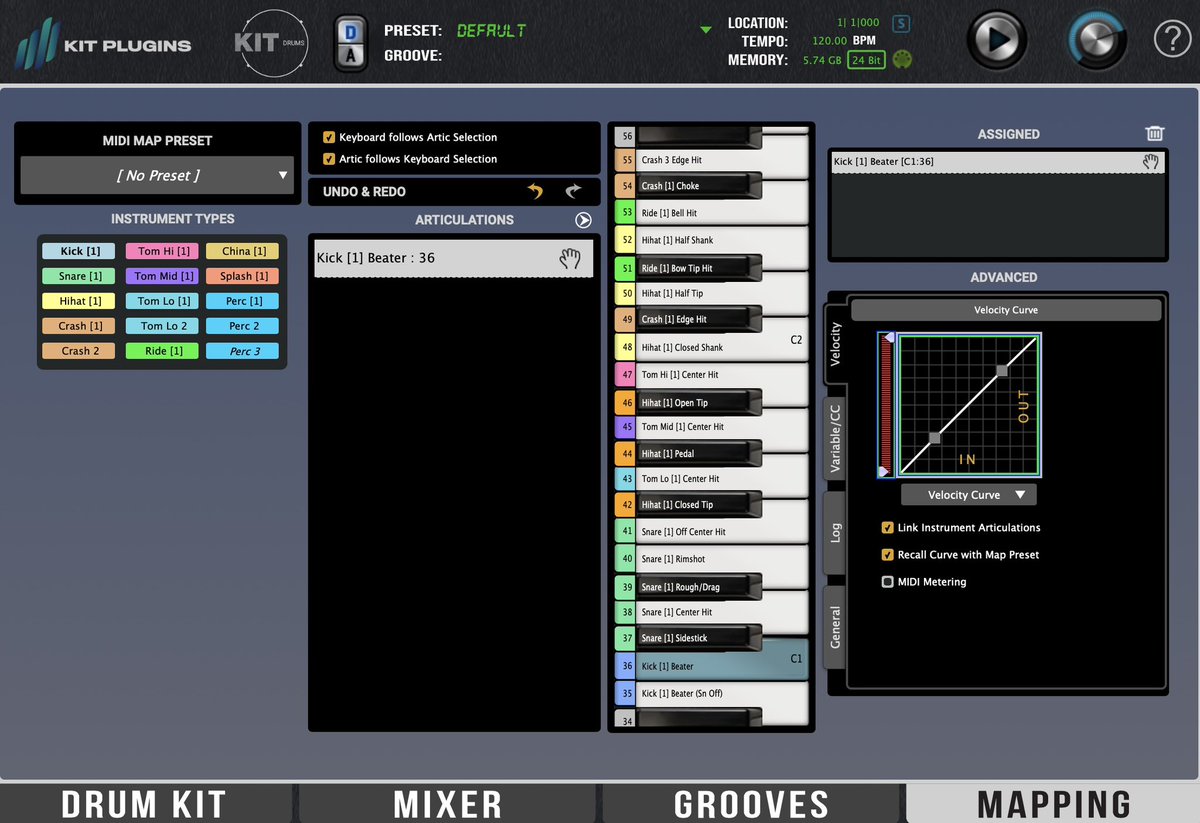Click key 47 Tom Hi [1] Center Hit
This screenshot has height=823, width=1200.
pos(711,375)
